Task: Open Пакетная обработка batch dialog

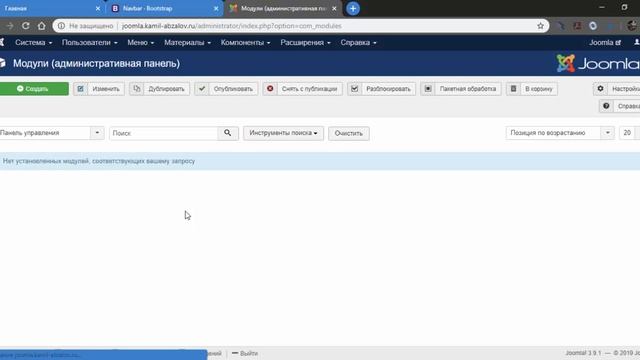Action: (461, 89)
